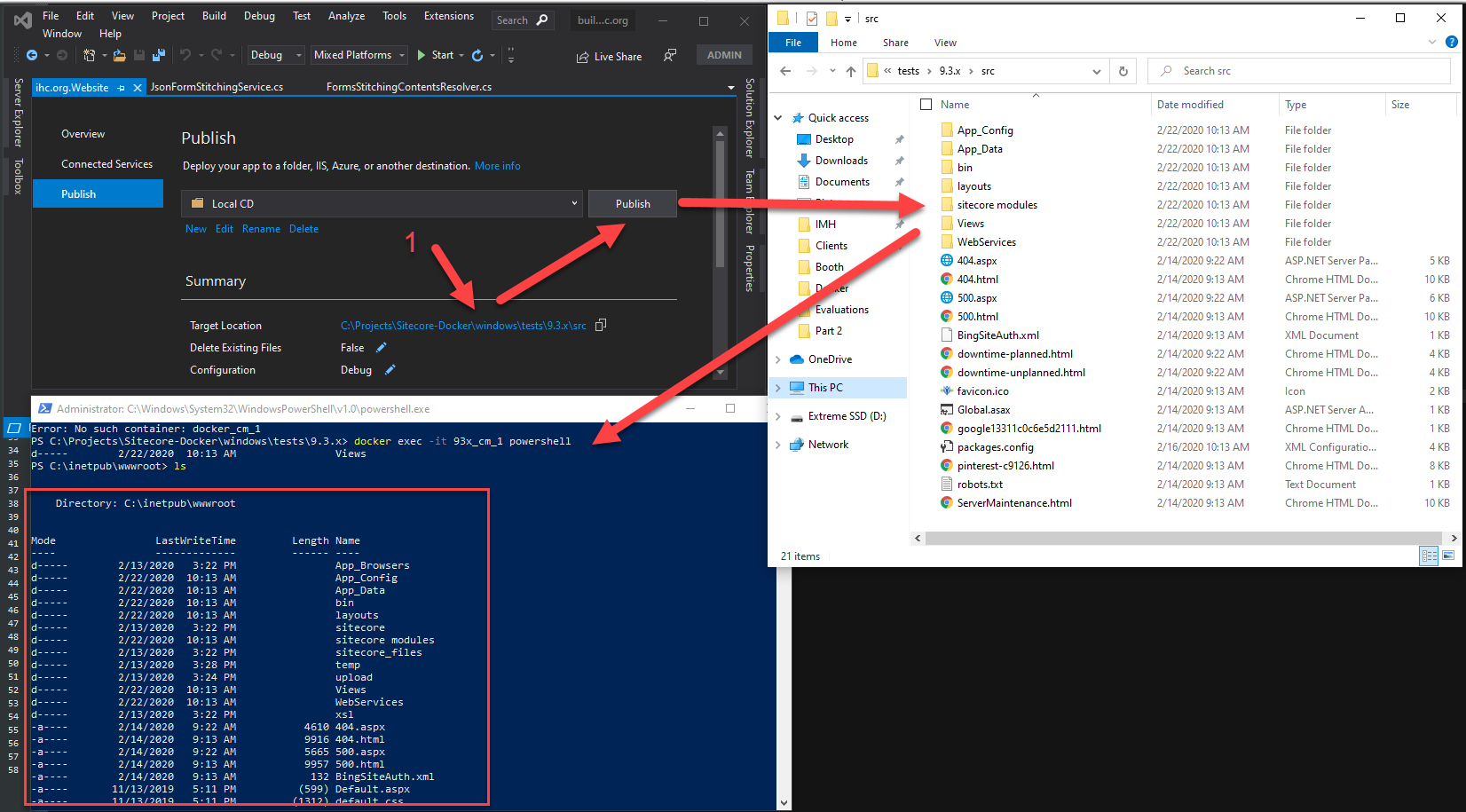Expand the Explorer ribbon chevron
This screenshot has height=812, width=1466.
pos(1431,42)
